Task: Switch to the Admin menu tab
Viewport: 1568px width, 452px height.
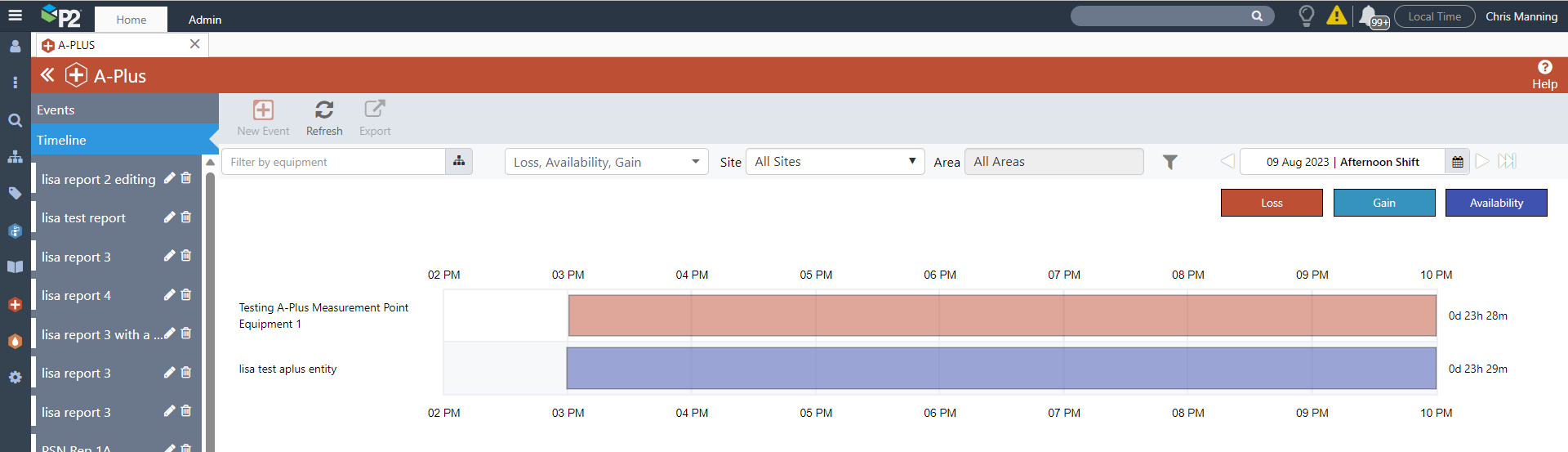Action: [x=205, y=20]
